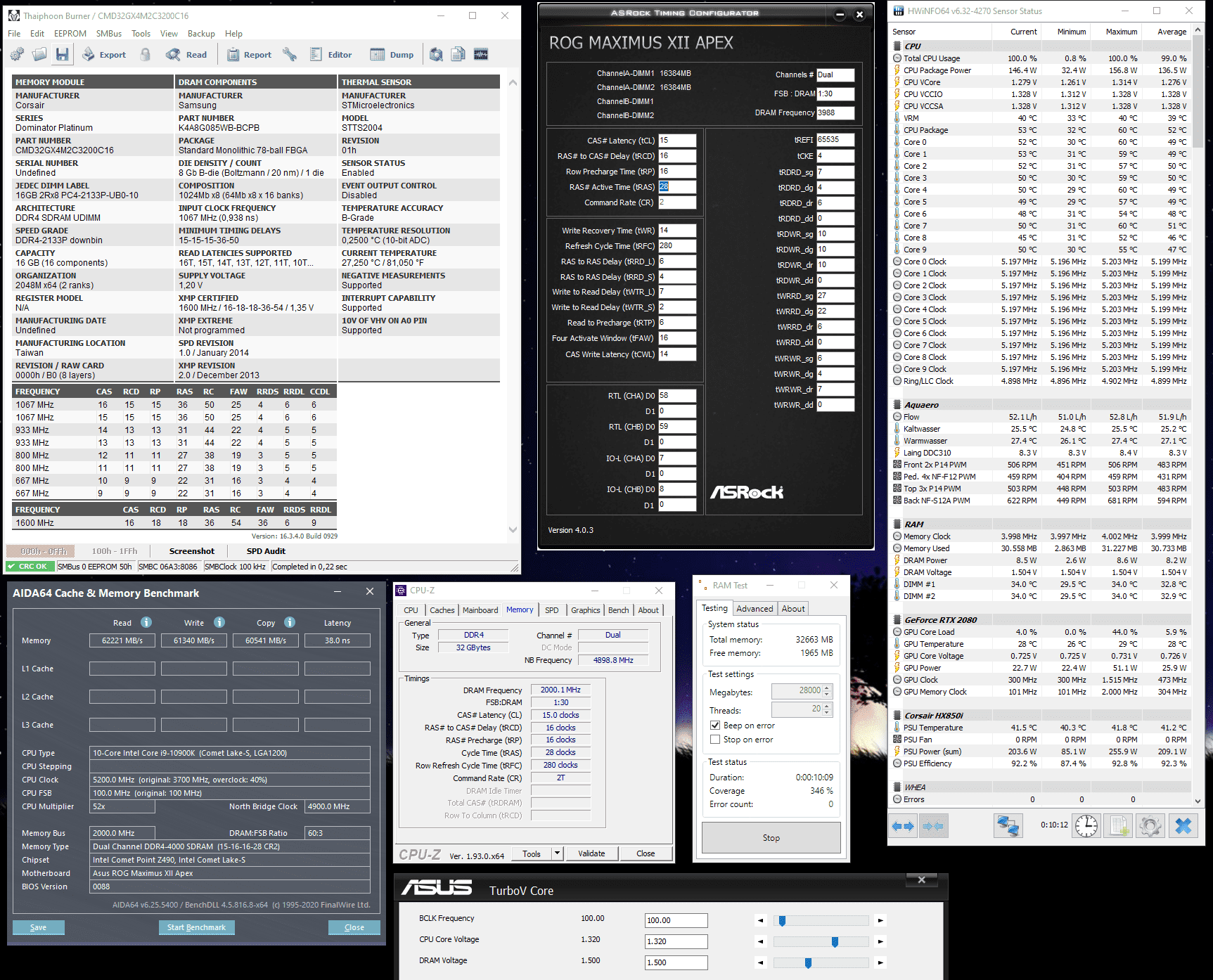Click the shrink columns arrows in HWiNFO
This screenshot has width=1213, height=980.
click(934, 826)
